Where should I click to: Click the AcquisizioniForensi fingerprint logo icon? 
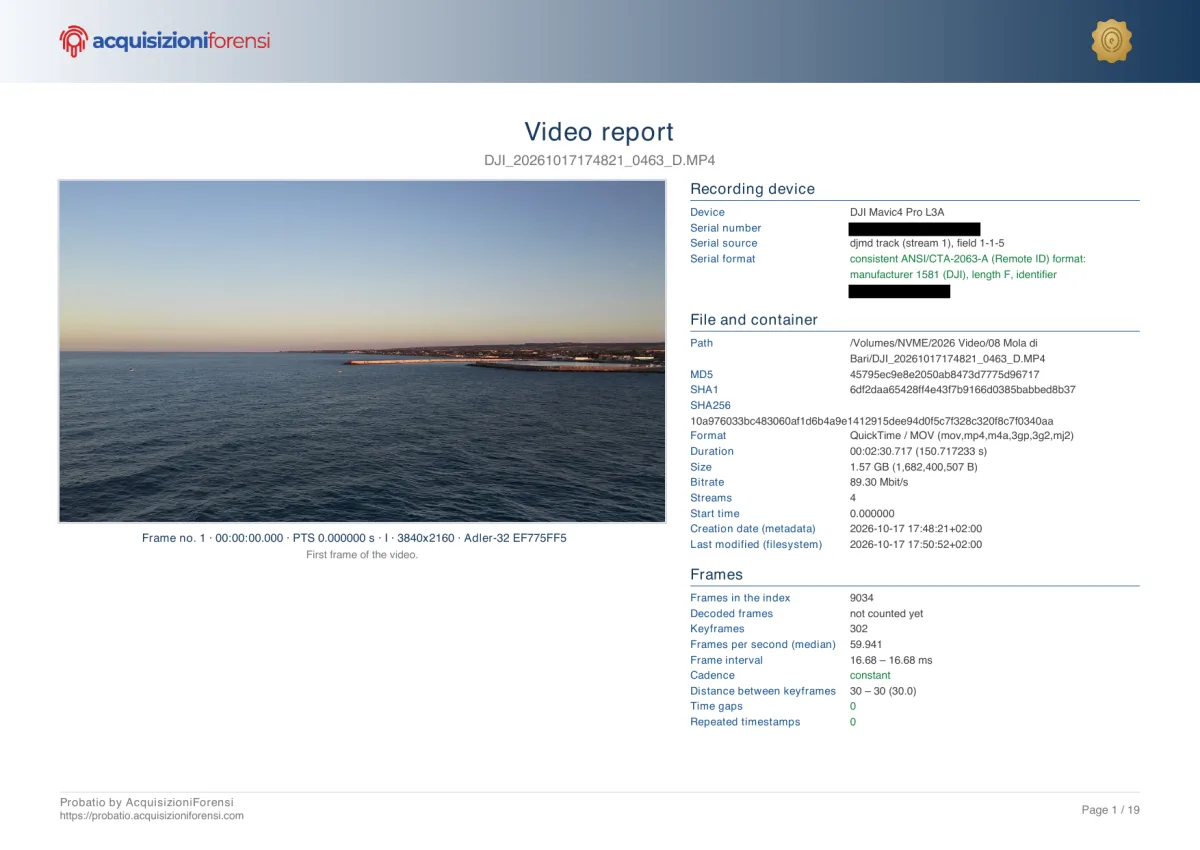[x=74, y=41]
